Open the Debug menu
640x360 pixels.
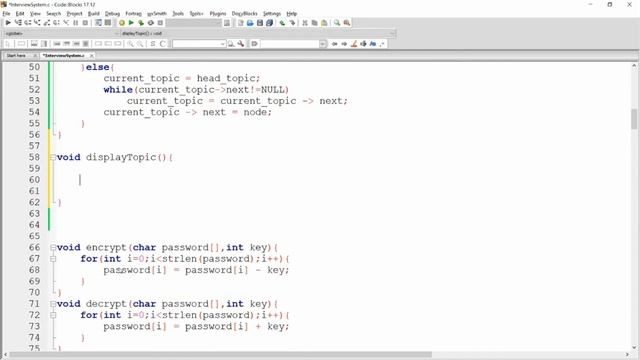[112, 13]
